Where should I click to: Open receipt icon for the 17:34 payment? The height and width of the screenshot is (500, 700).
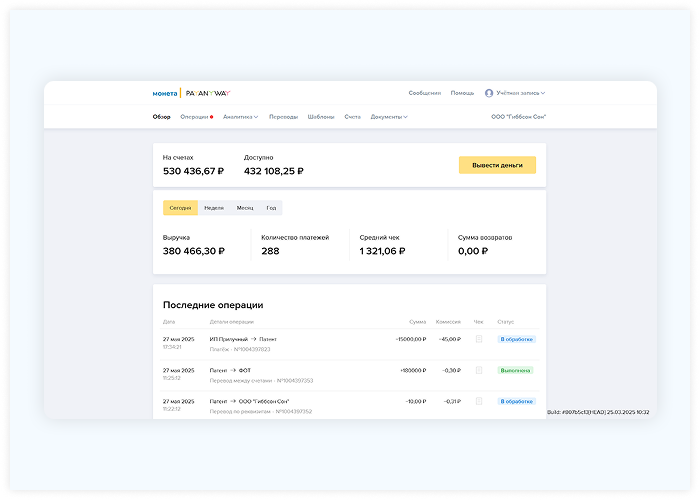(x=478, y=340)
